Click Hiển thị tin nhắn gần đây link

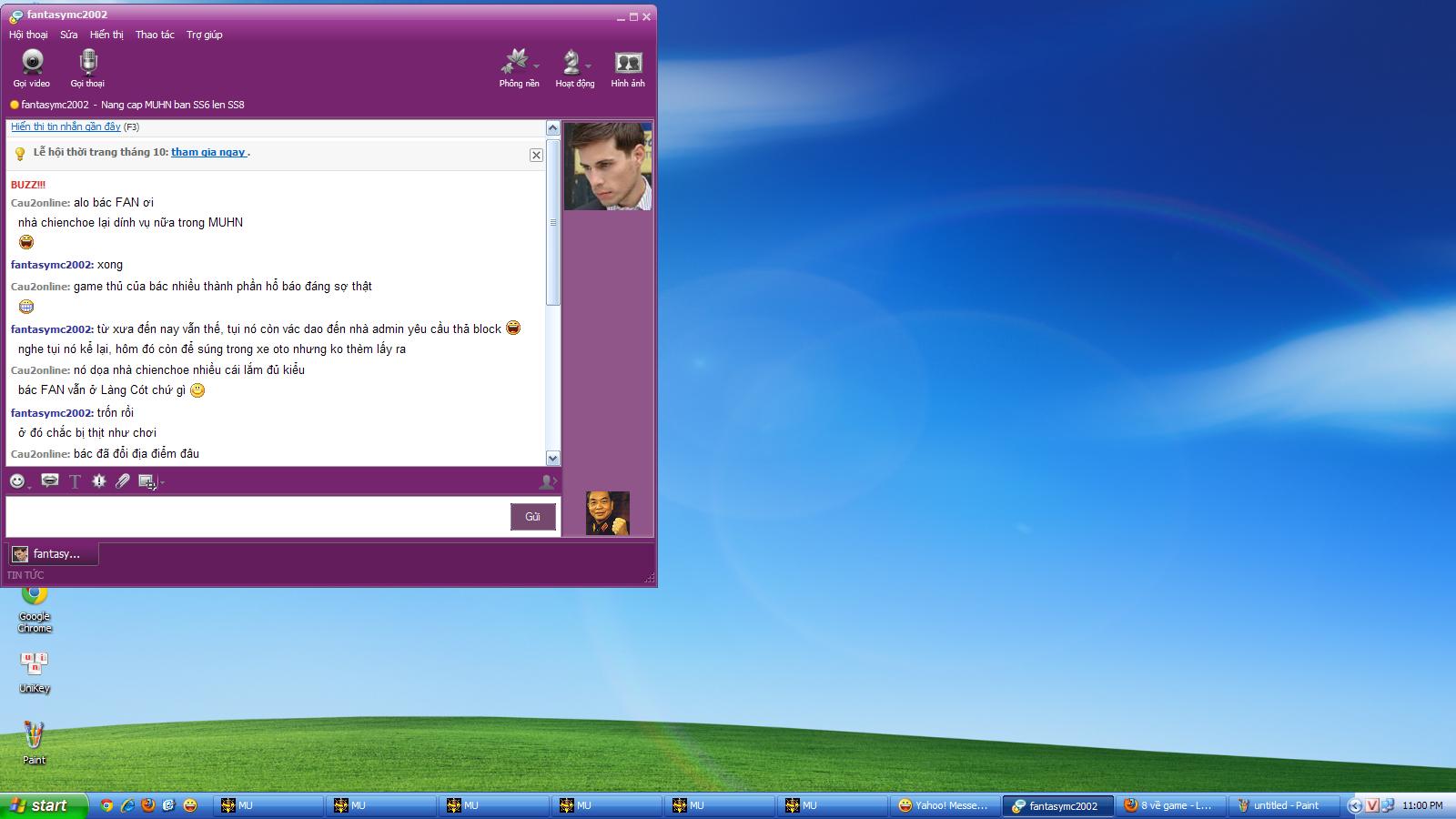click(66, 126)
